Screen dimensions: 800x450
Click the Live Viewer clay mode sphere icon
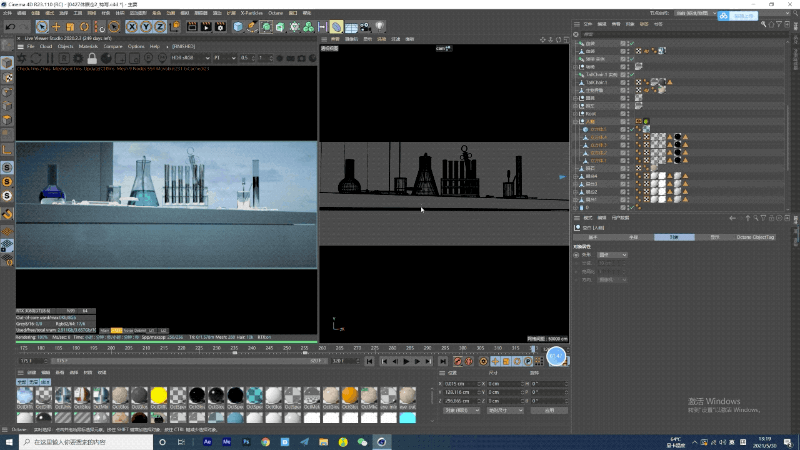106,58
